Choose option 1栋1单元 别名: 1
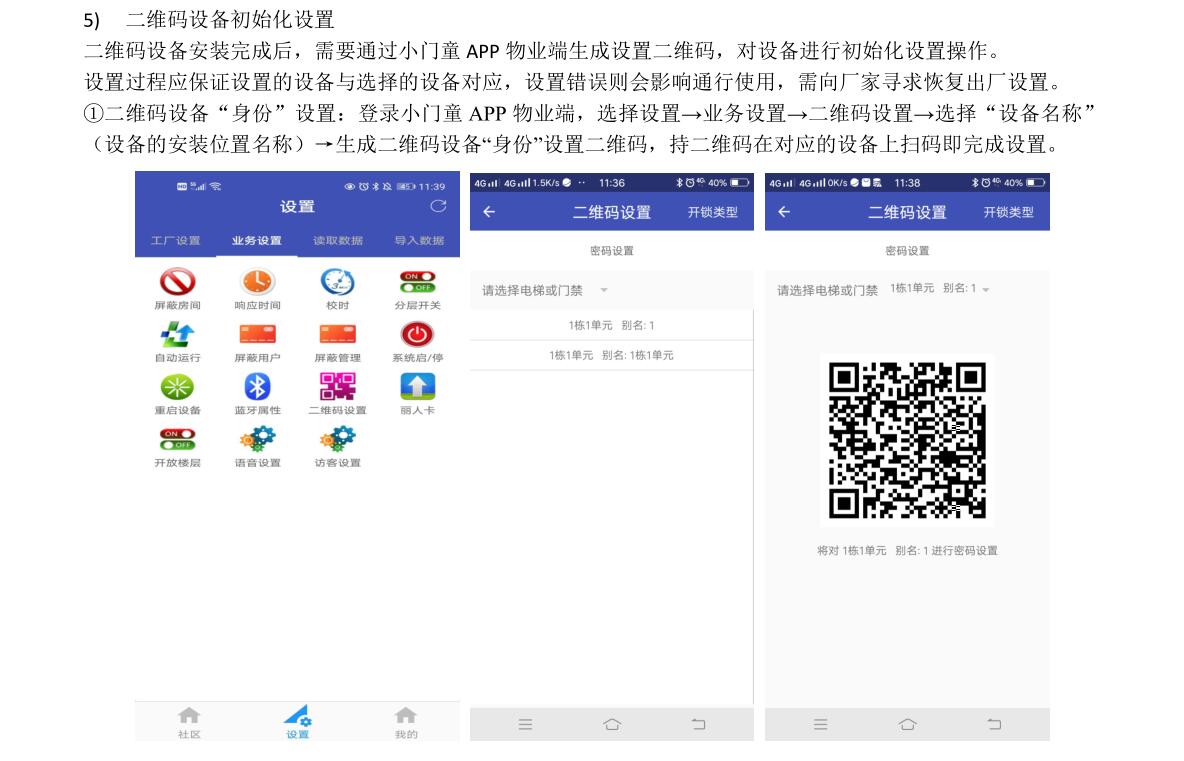Viewport: 1184px width, 761px height. click(612, 325)
